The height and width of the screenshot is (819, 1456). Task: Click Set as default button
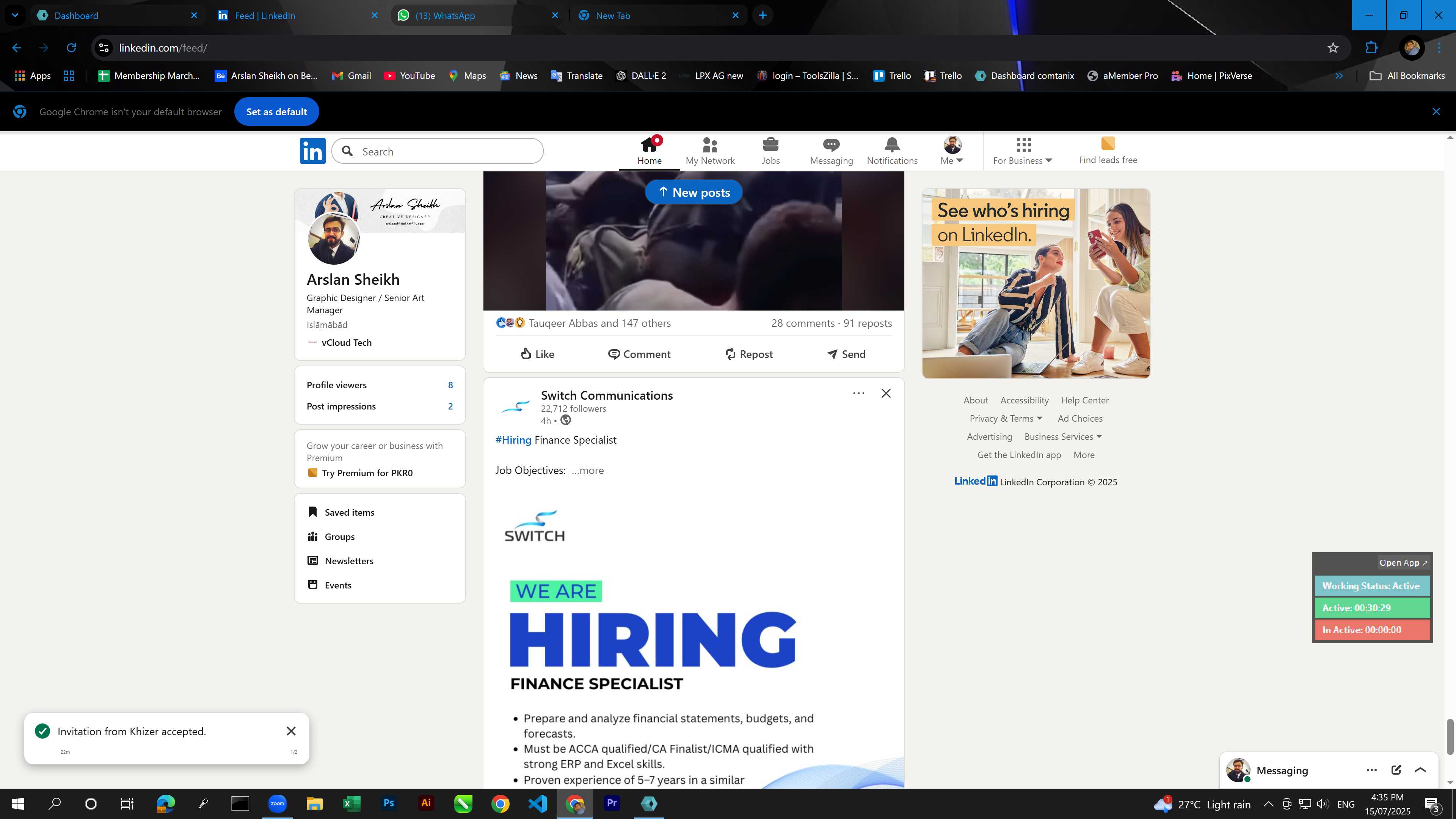pos(276,112)
